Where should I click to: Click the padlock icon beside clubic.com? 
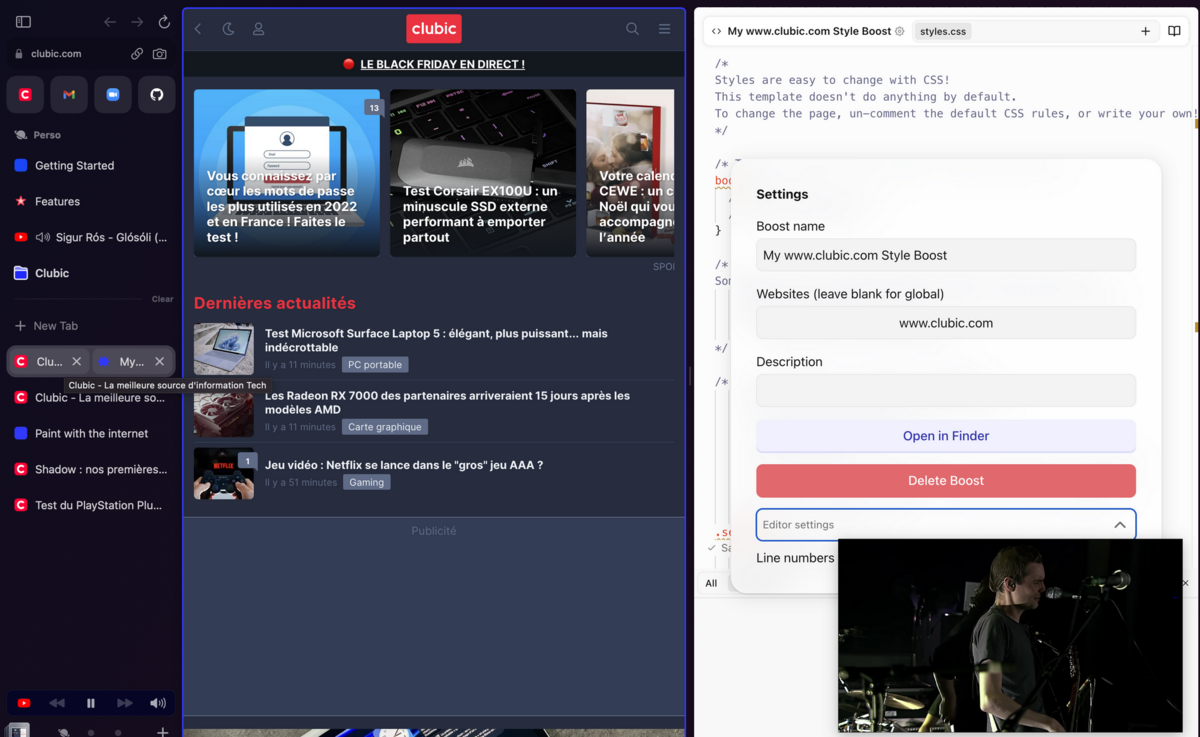(x=19, y=54)
